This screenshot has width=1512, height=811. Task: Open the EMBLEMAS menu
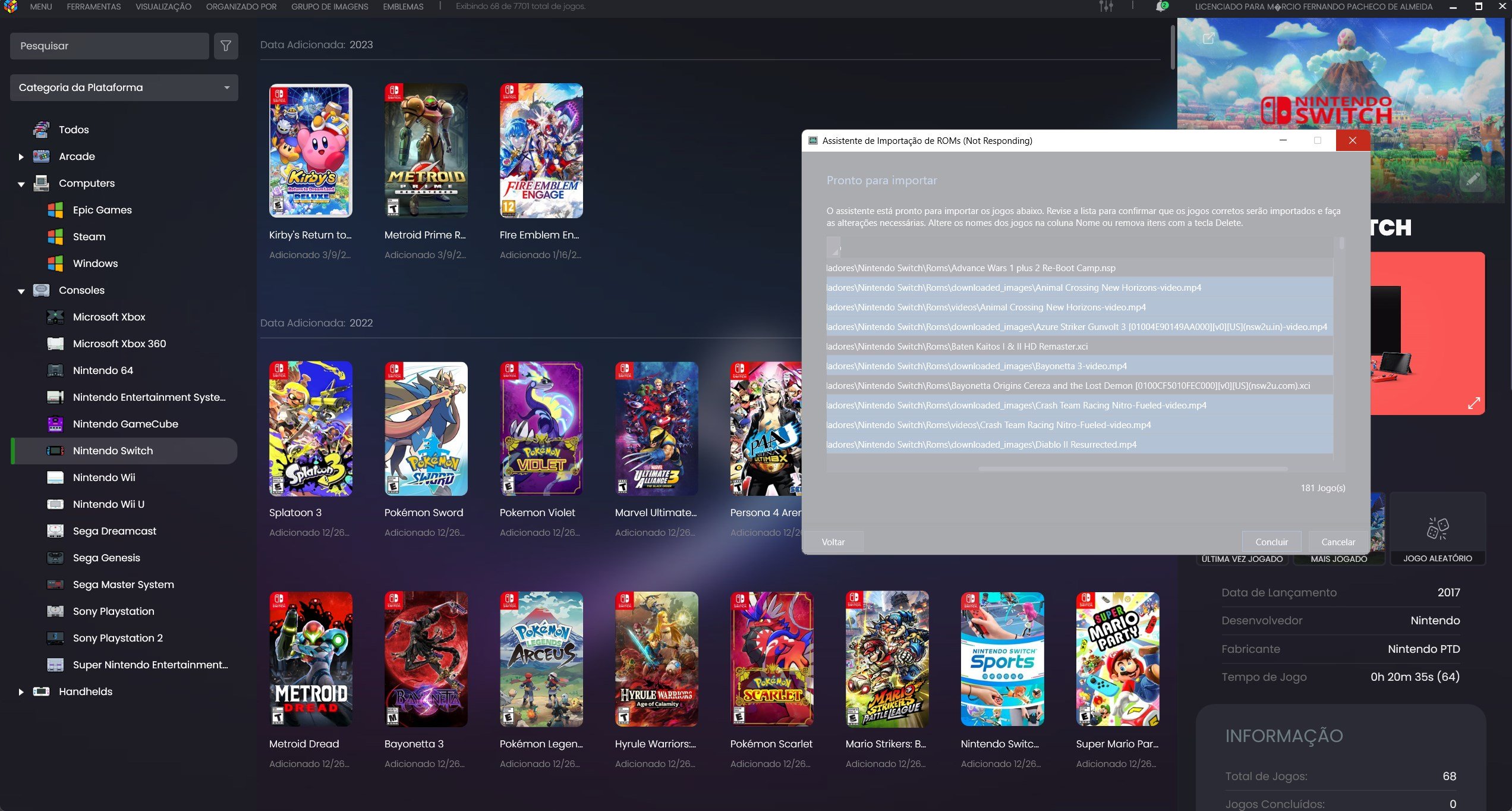[x=403, y=7]
